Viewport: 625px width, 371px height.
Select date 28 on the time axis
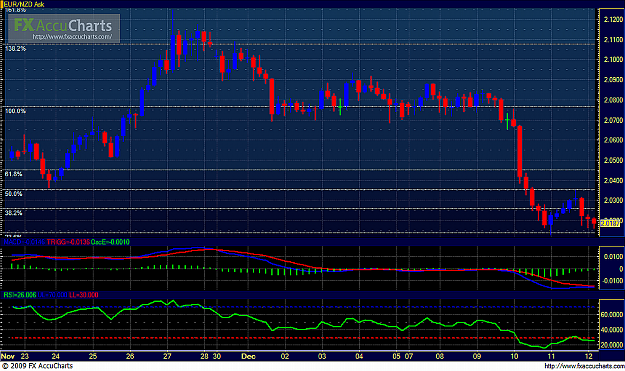204,356
